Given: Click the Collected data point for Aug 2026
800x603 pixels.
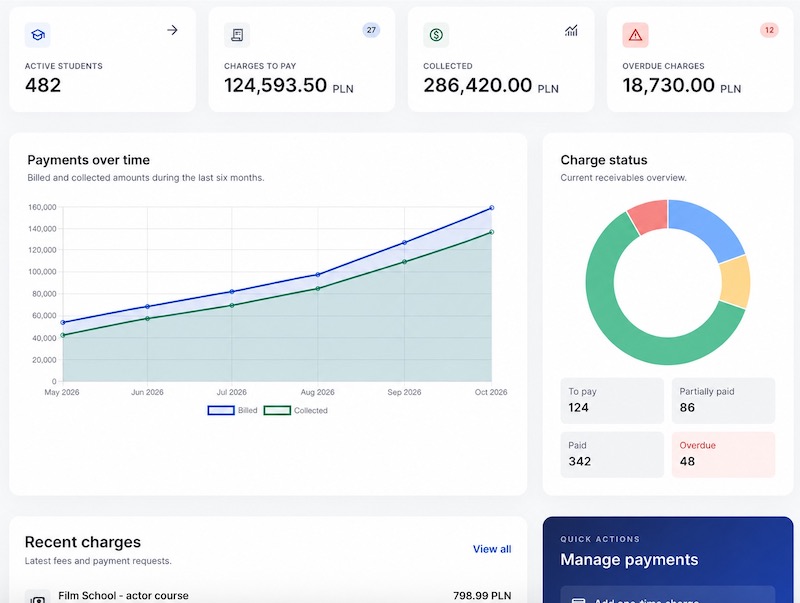Looking at the screenshot, I should pyautogui.click(x=317, y=289).
